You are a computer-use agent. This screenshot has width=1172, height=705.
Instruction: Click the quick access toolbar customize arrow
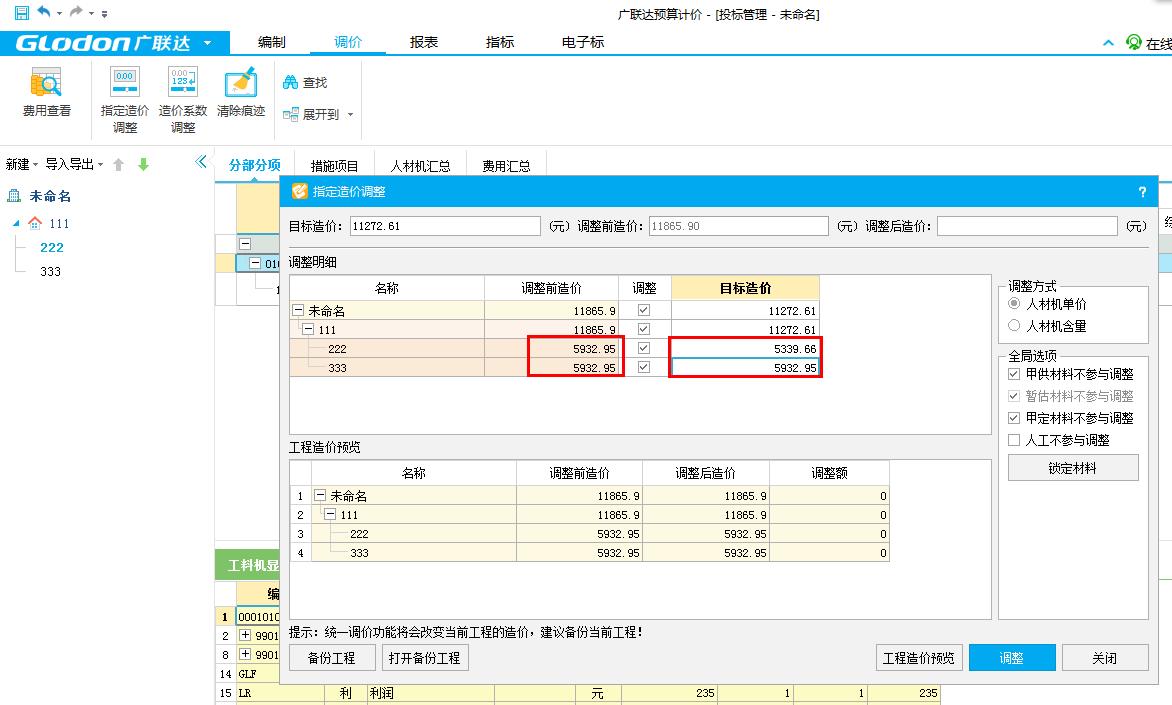click(104, 13)
